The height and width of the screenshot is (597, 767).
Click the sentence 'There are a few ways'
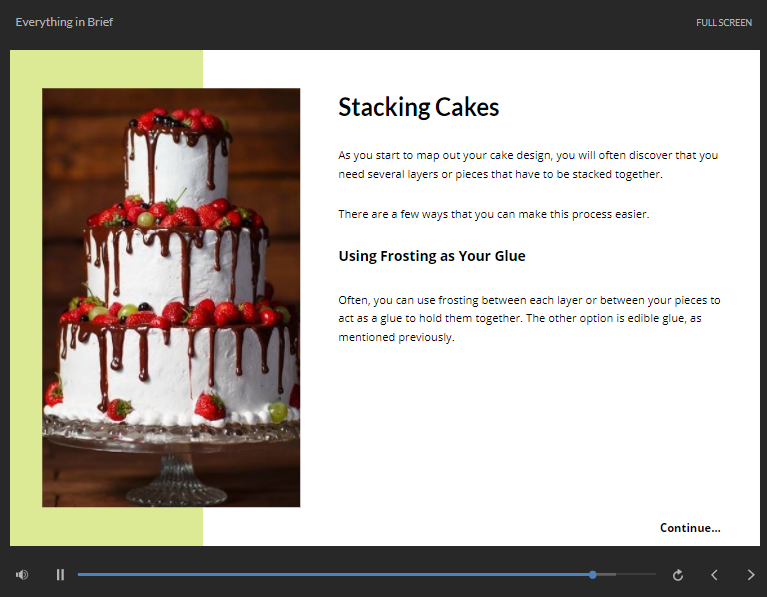coord(494,214)
